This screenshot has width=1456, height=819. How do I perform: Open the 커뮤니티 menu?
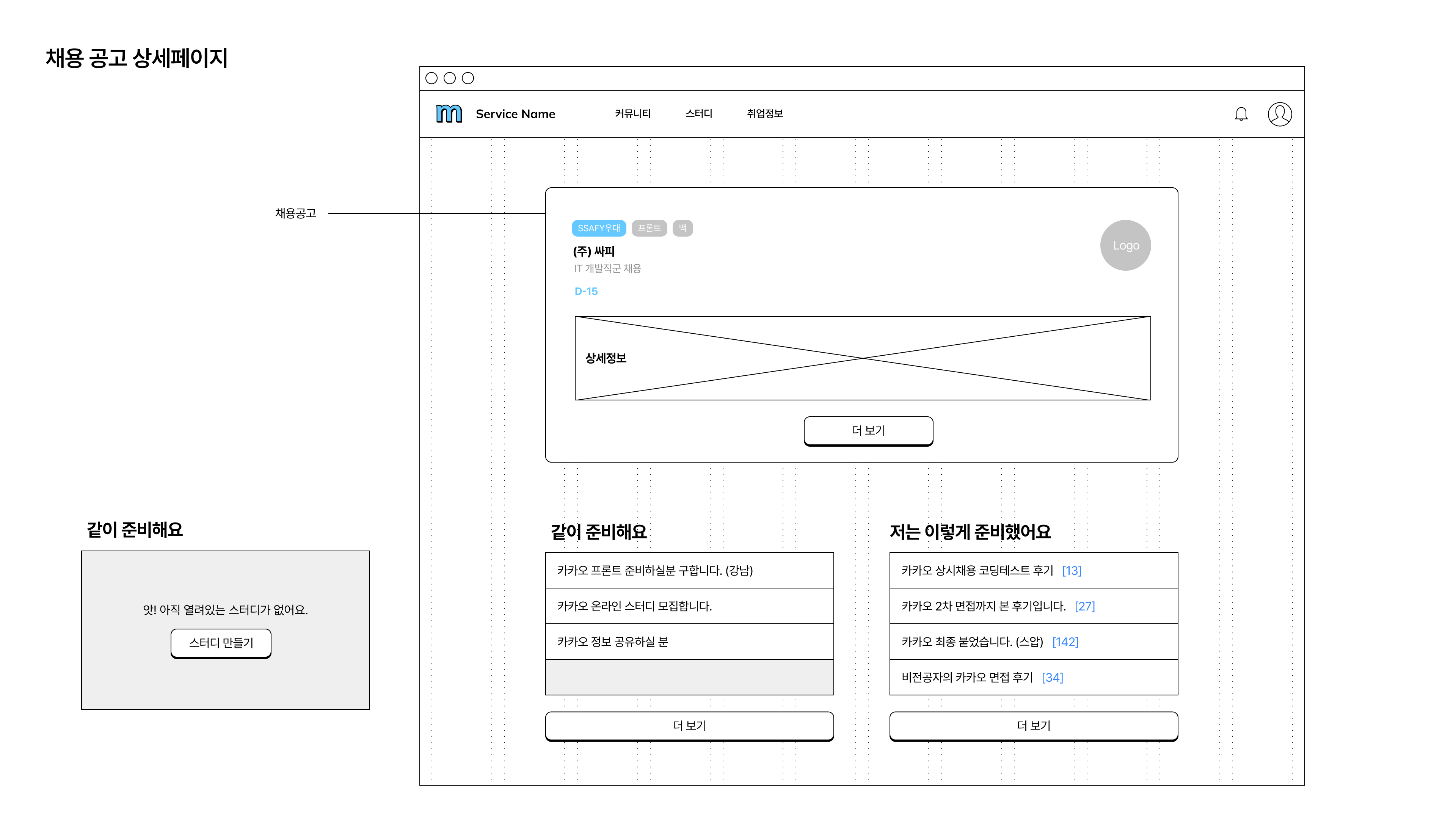coord(632,114)
